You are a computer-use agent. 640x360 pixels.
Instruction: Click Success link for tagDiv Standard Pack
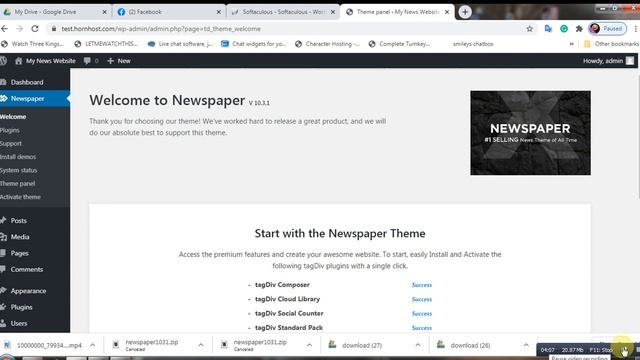click(422, 328)
